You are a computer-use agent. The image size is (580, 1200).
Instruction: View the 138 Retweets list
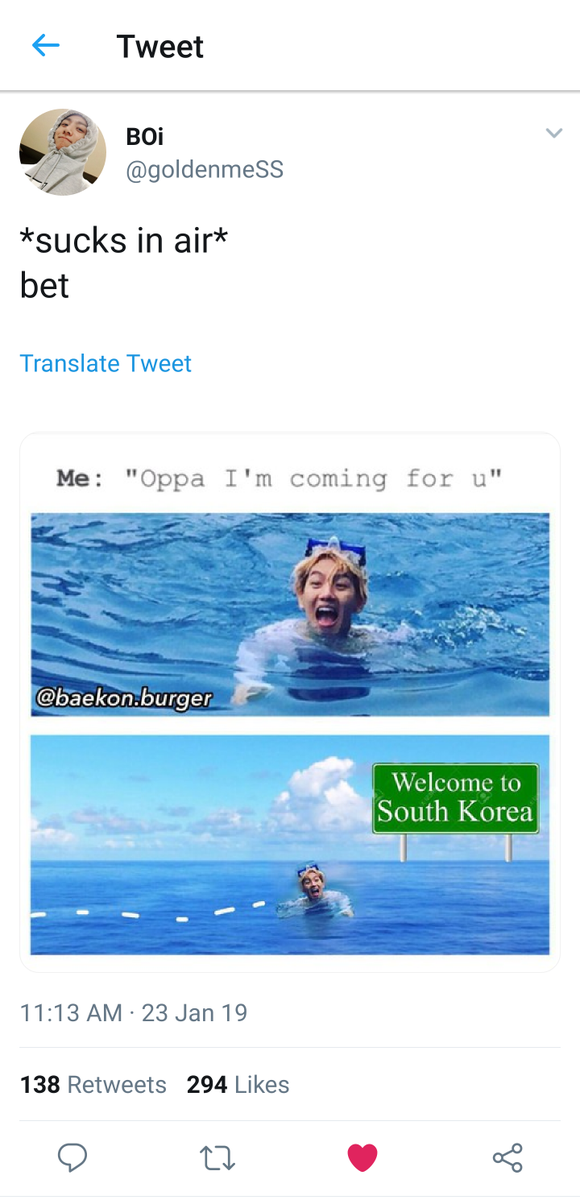click(x=93, y=1085)
